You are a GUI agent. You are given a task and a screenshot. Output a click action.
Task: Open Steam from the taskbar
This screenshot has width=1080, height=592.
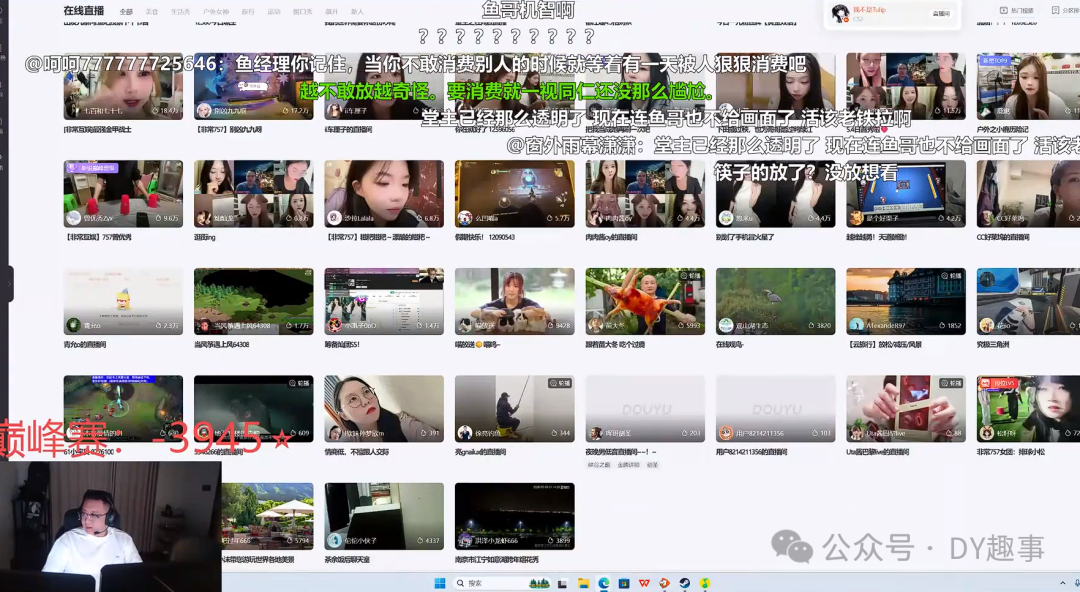click(685, 583)
